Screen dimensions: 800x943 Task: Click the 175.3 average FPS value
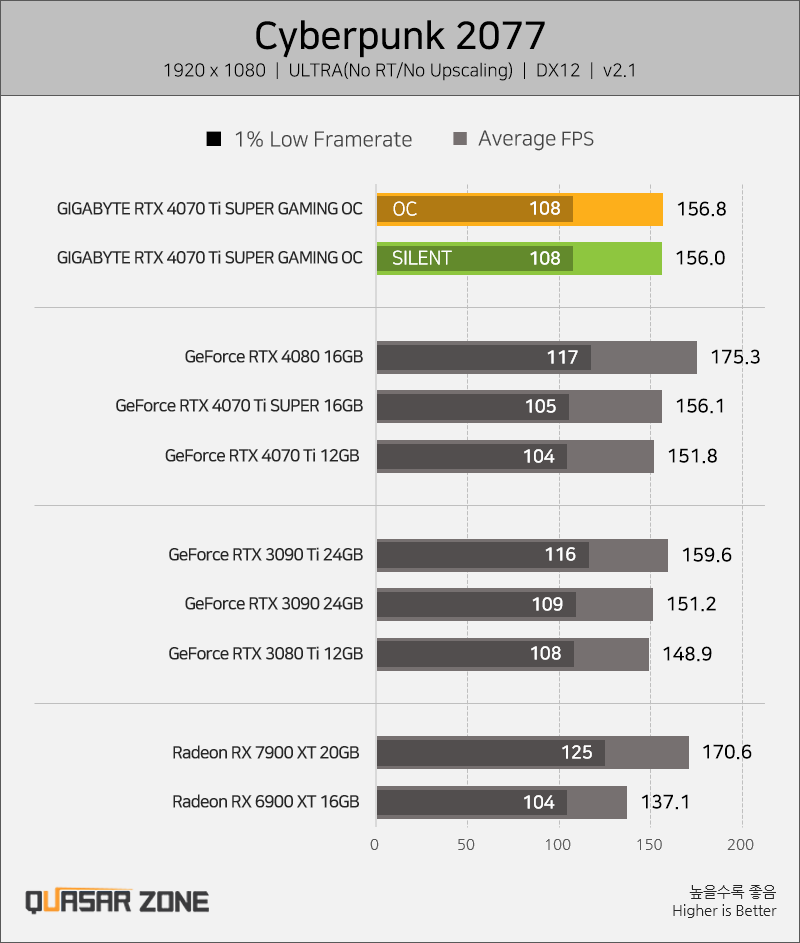735,357
